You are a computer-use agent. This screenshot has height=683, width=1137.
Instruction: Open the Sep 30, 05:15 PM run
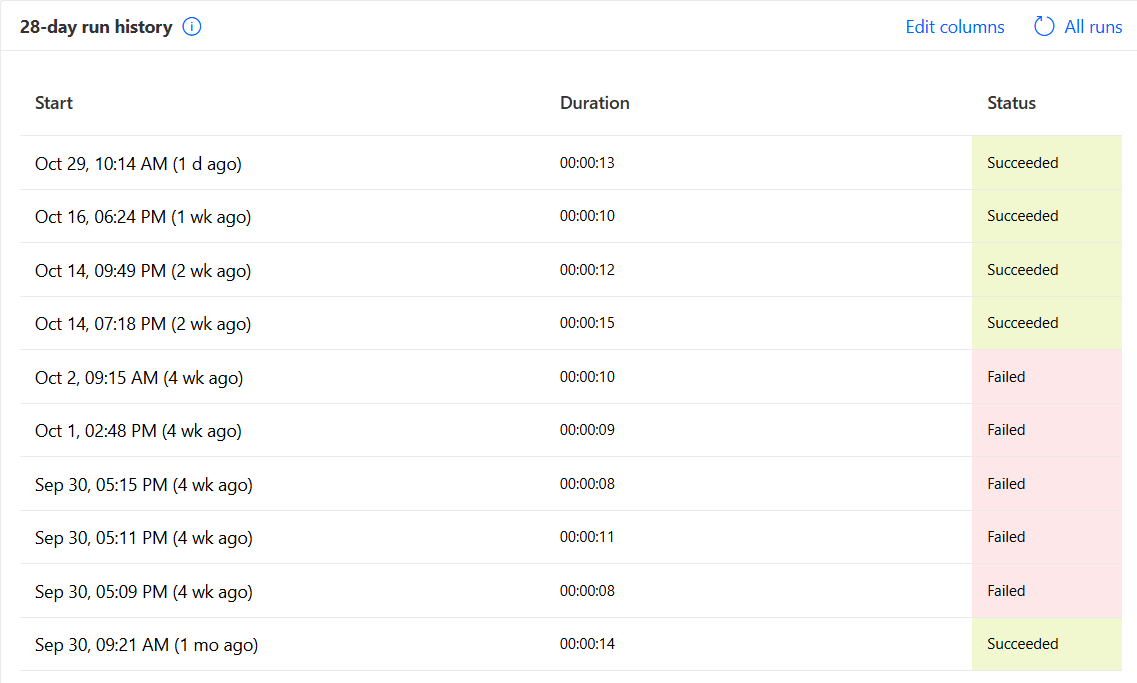tap(144, 485)
